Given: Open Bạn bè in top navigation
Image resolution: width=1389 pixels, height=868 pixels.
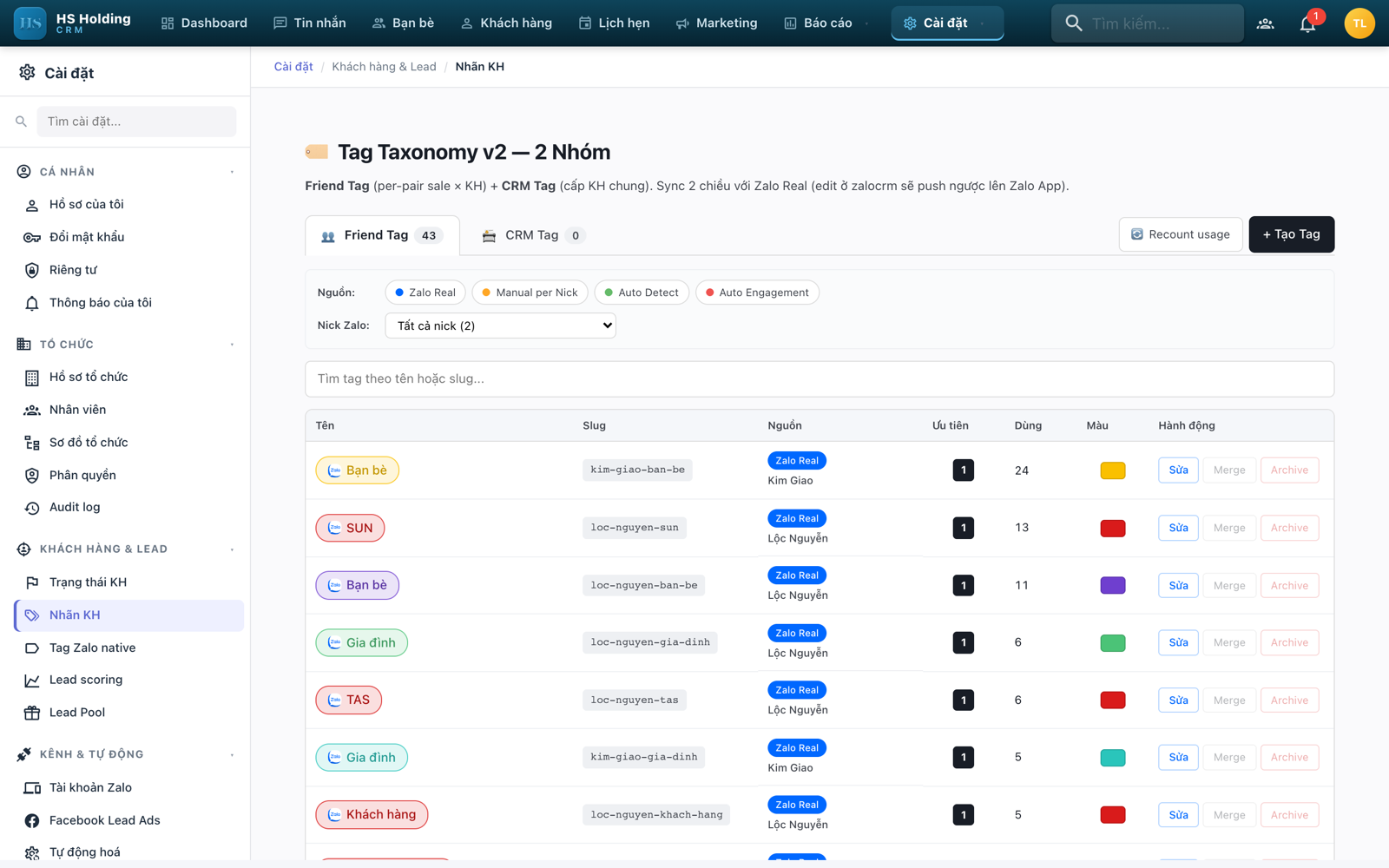Looking at the screenshot, I should point(403,23).
